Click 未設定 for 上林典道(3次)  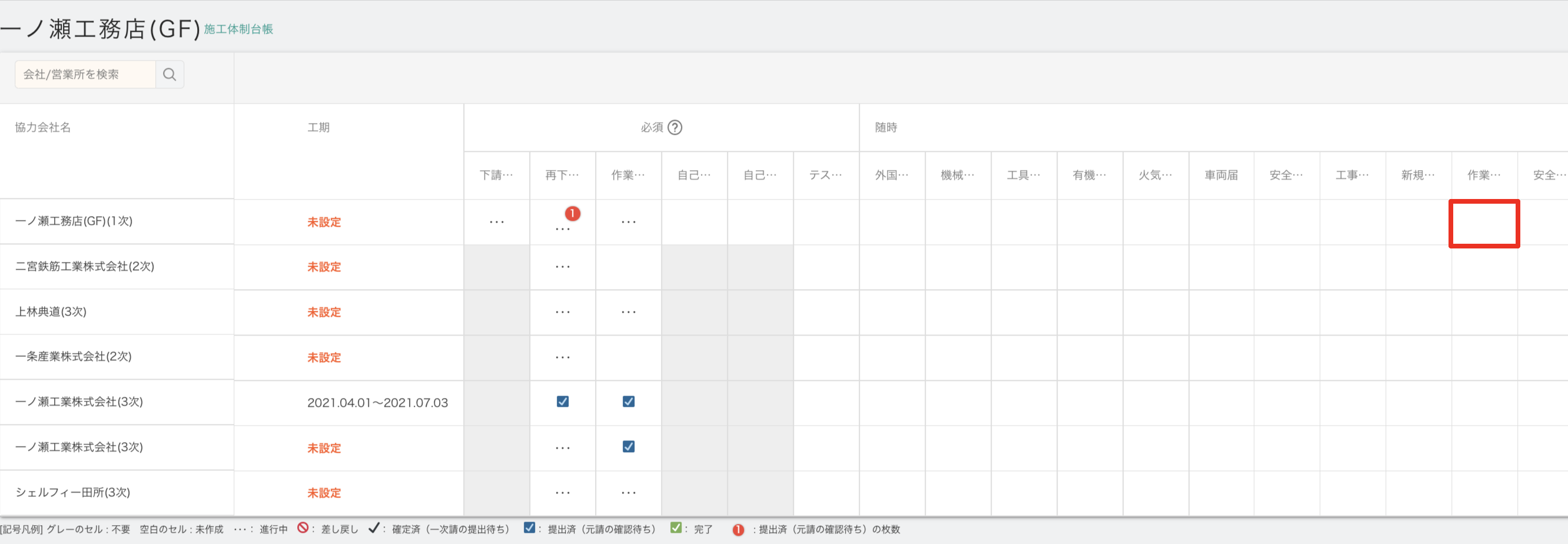tap(324, 312)
